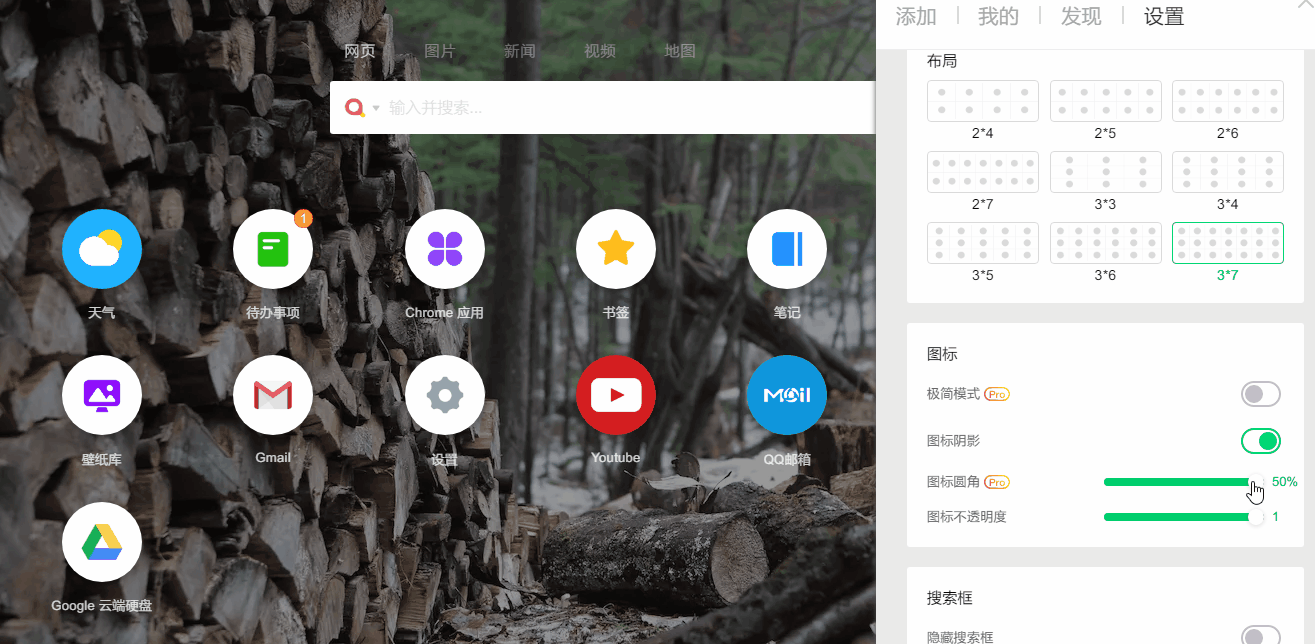
Task: Select the 视频 search category
Action: pos(600,51)
